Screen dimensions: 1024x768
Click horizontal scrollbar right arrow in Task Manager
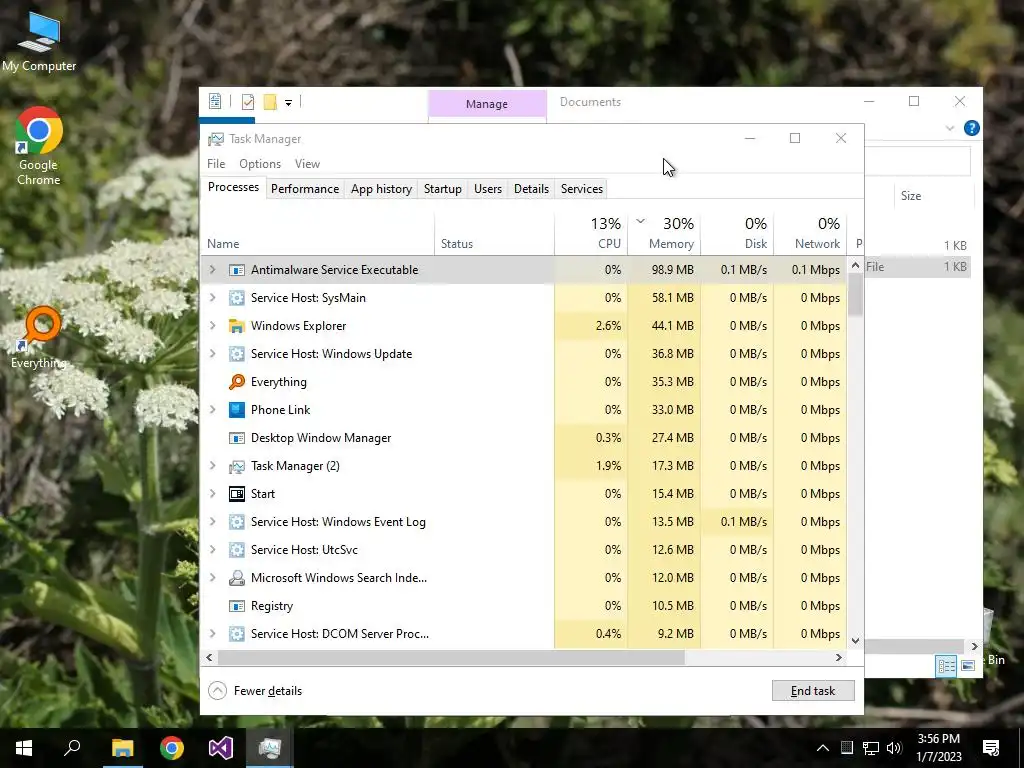(839, 658)
